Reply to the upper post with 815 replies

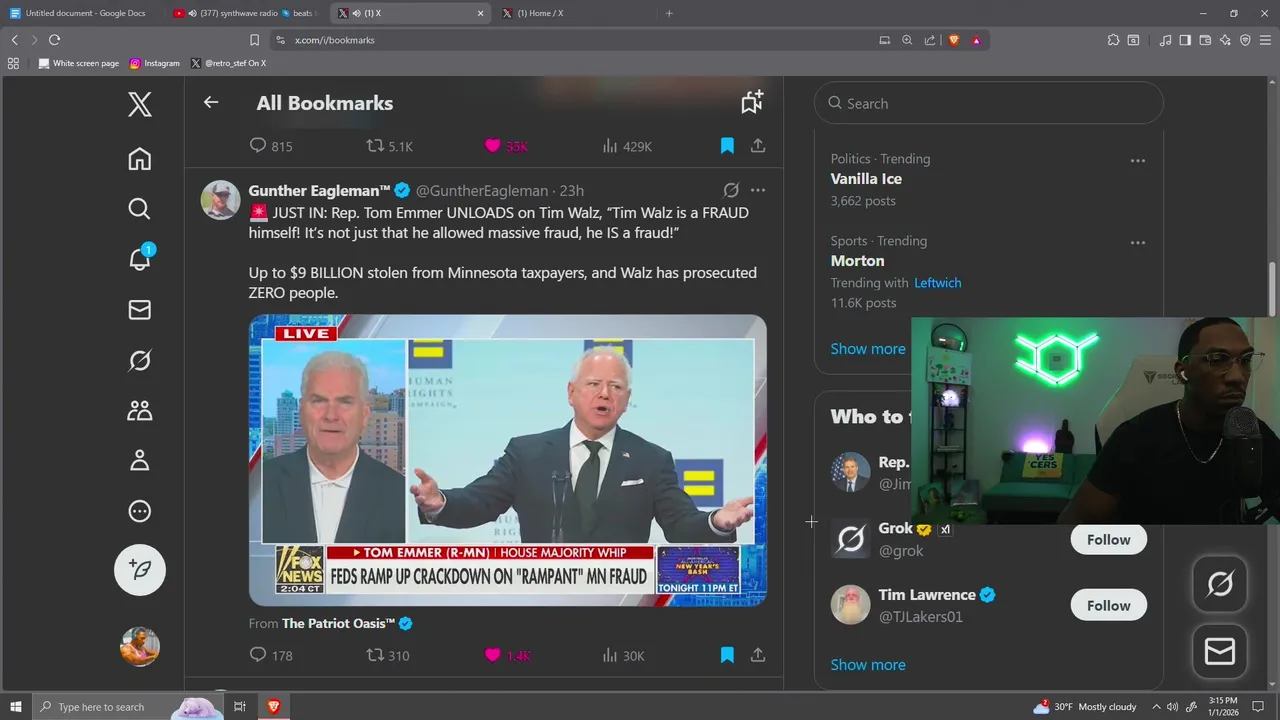point(271,146)
